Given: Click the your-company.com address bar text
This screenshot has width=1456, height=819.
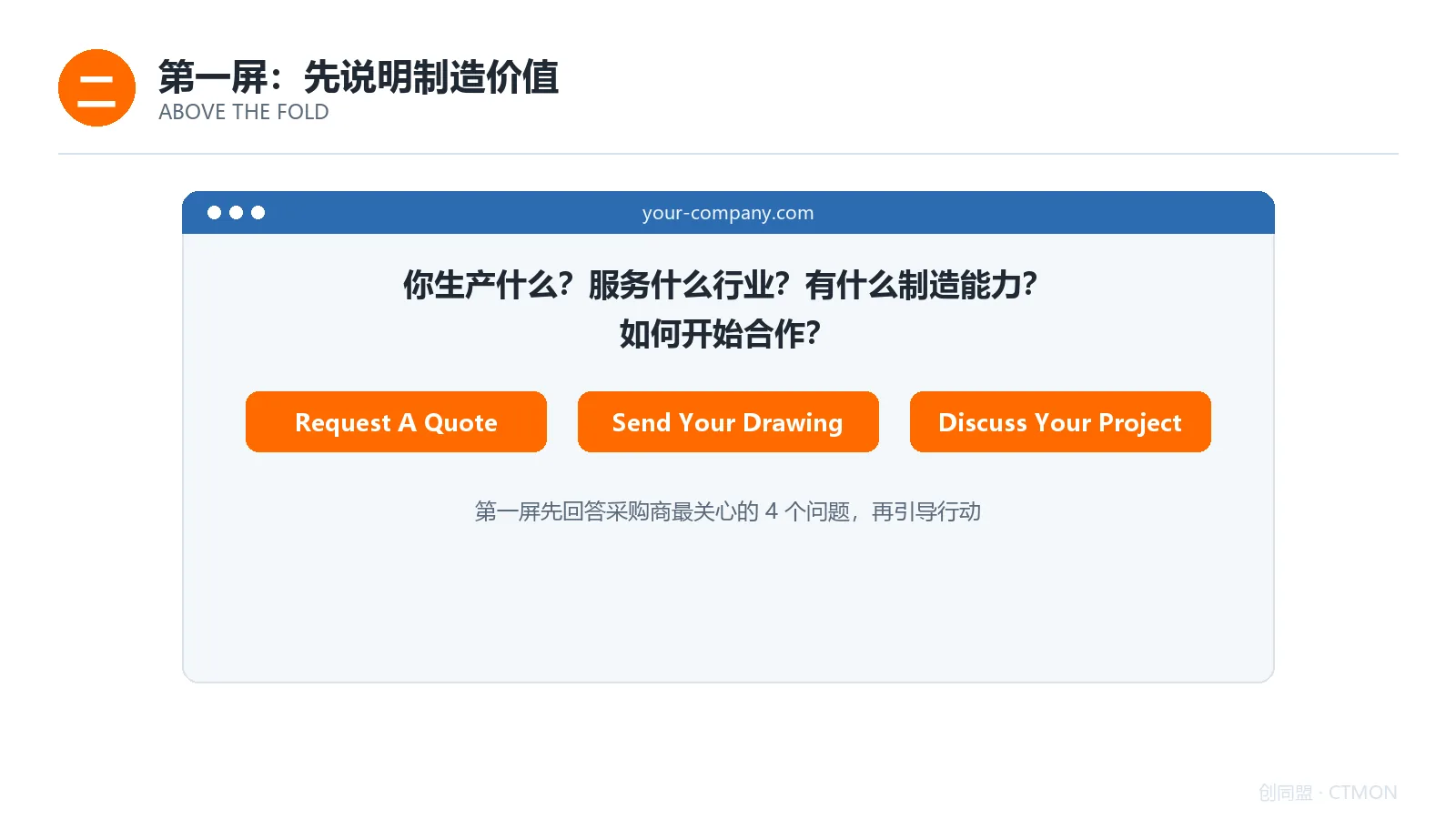Looking at the screenshot, I should click(x=728, y=213).
